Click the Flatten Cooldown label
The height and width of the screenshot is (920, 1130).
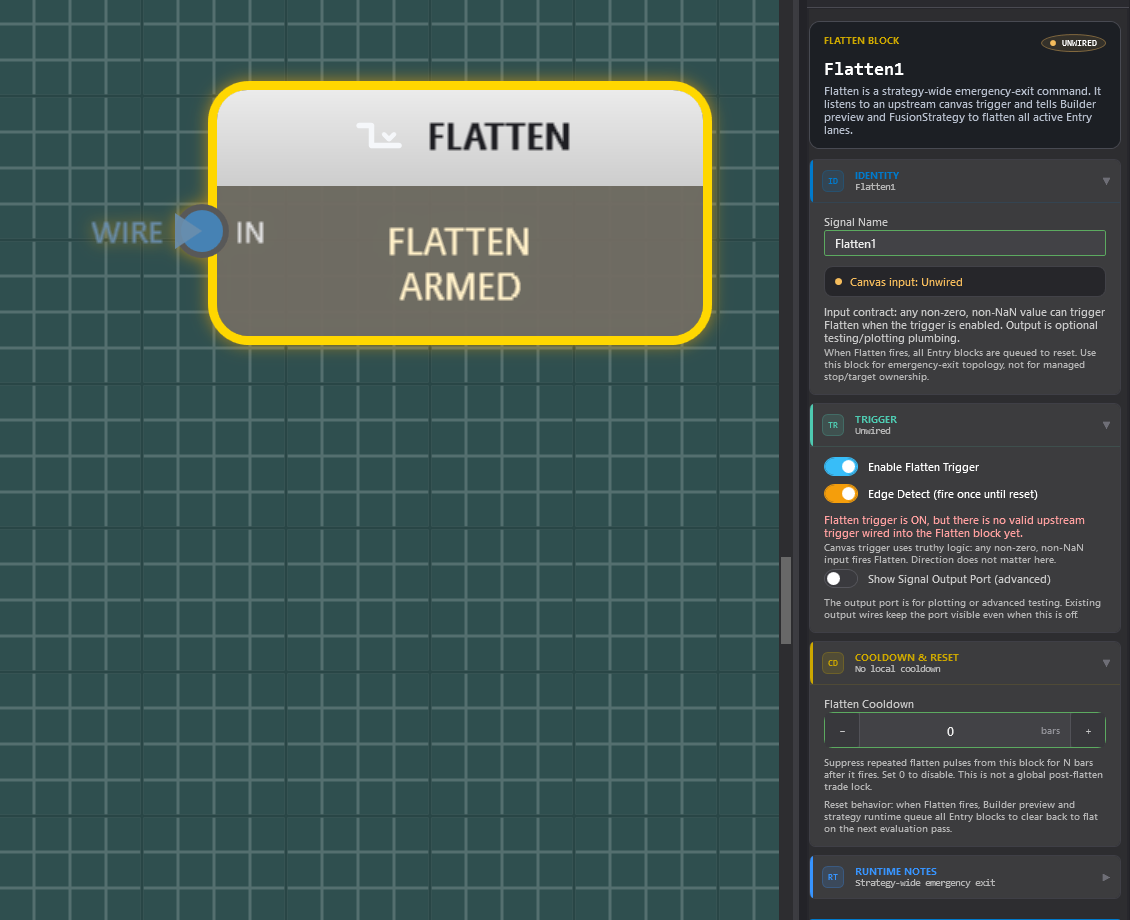pyautogui.click(x=868, y=704)
